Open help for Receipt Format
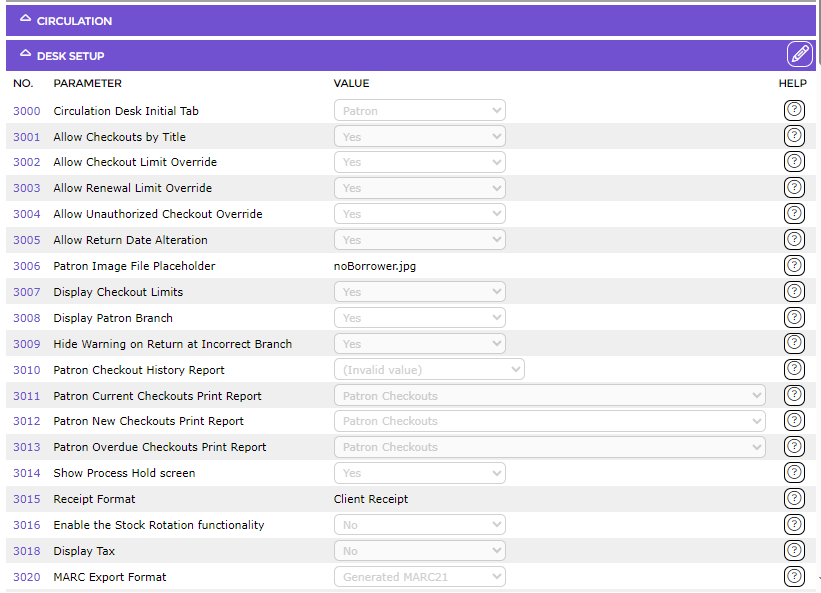Viewport: 821px width, 593px height. [x=794, y=499]
